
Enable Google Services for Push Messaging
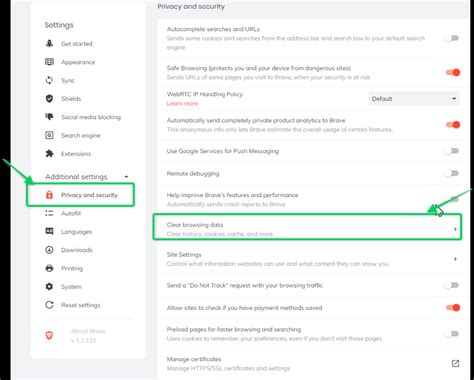point(452,151)
